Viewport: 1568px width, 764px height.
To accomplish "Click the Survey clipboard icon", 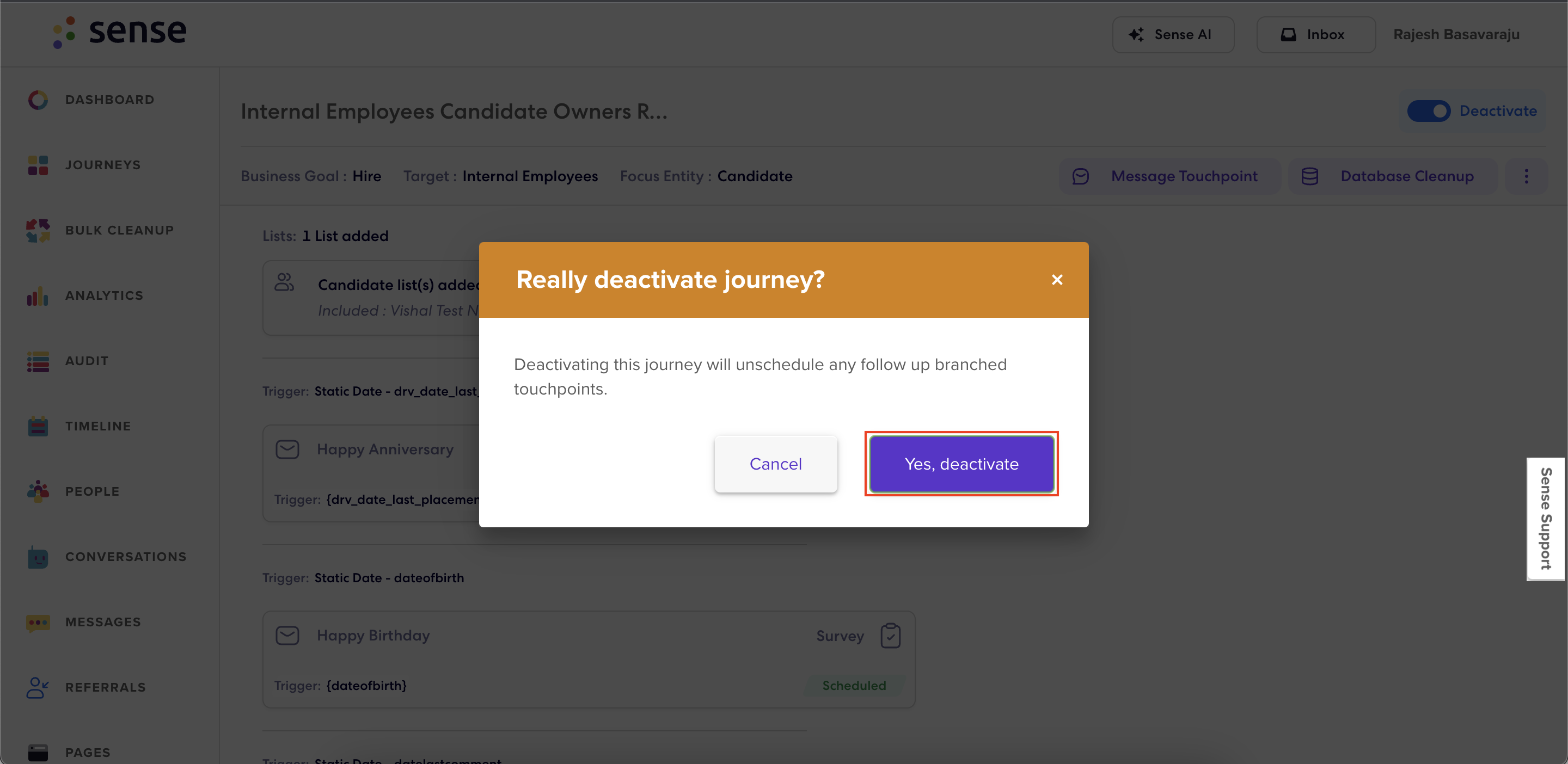I will [891, 636].
